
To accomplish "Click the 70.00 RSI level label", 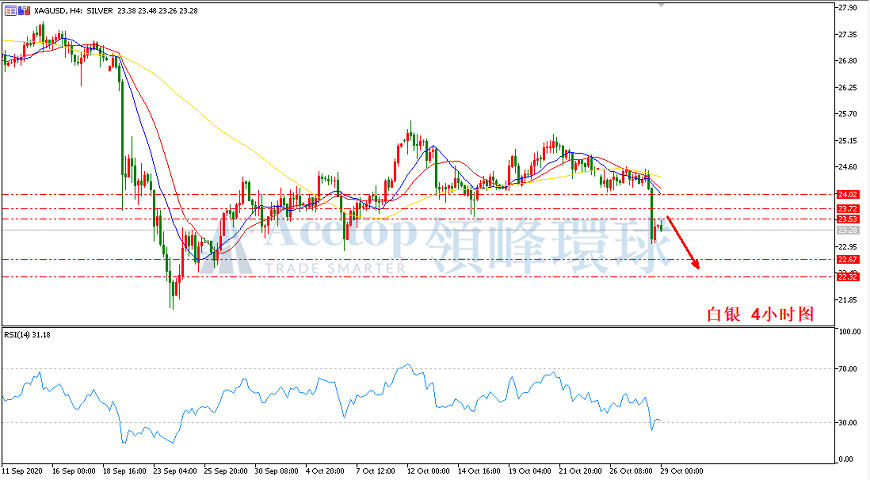I will (x=849, y=368).
